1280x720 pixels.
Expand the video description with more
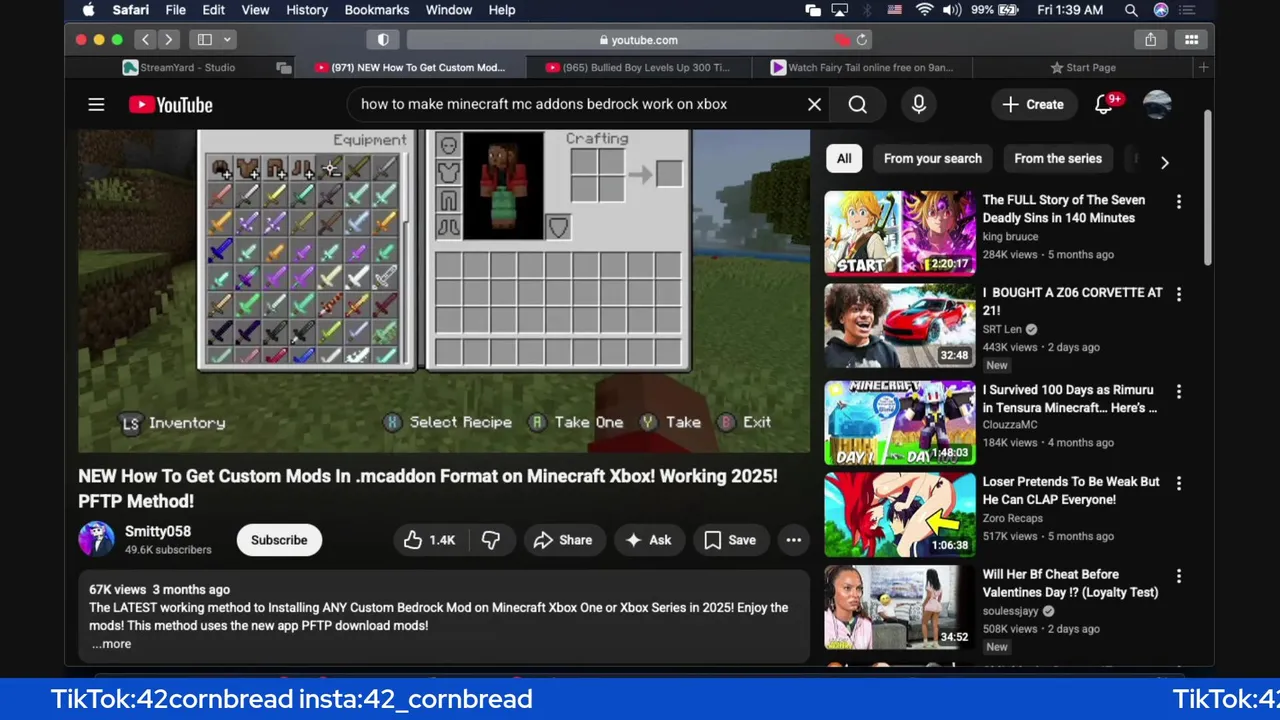tap(112, 644)
